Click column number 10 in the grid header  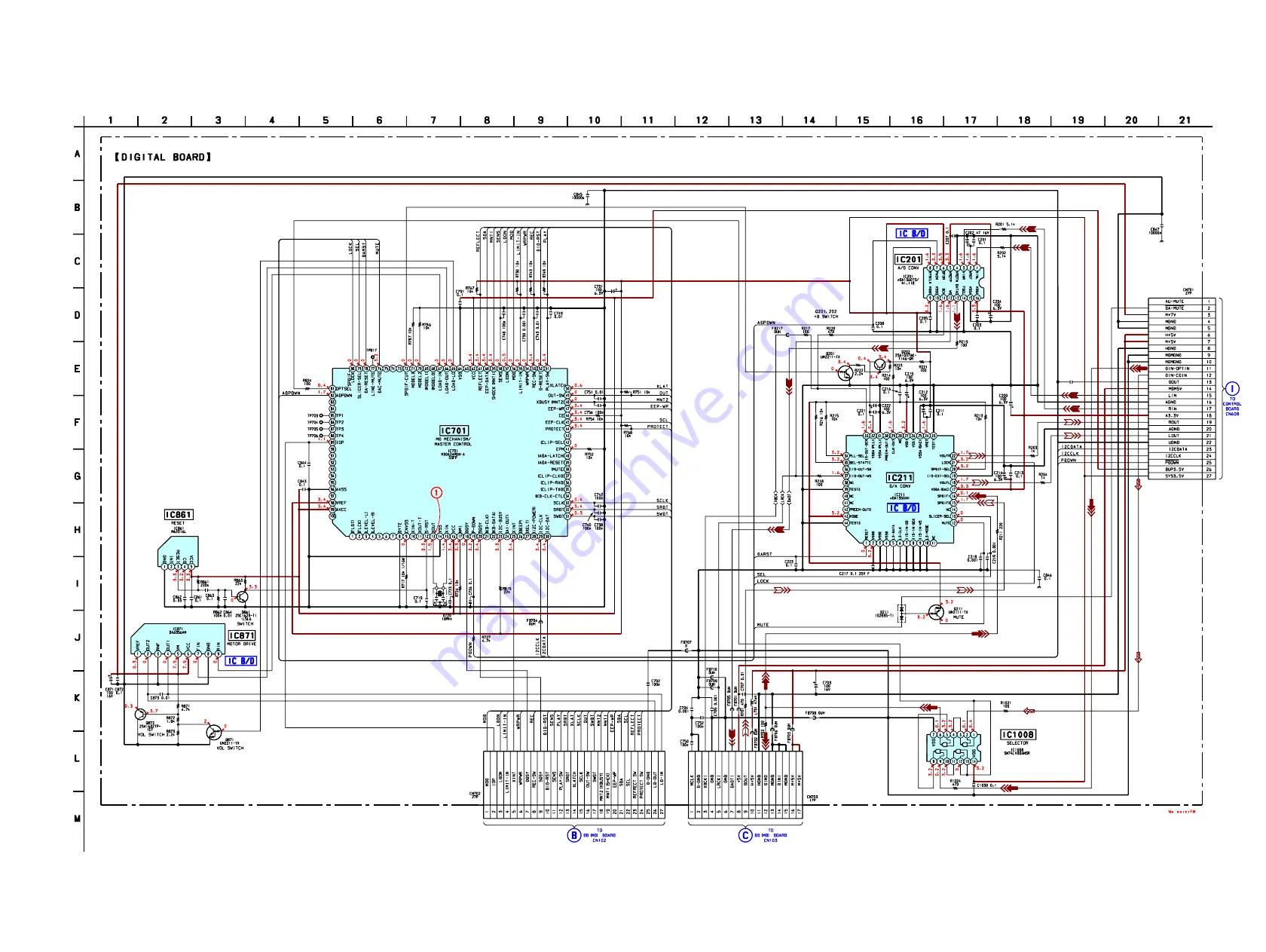[x=595, y=120]
